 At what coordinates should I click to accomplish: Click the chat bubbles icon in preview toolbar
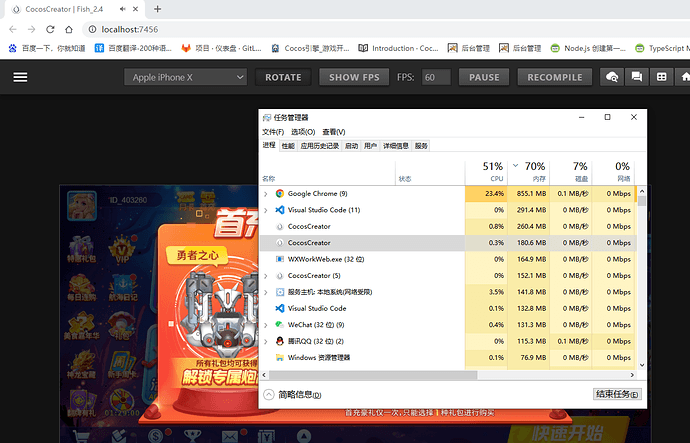click(636, 77)
